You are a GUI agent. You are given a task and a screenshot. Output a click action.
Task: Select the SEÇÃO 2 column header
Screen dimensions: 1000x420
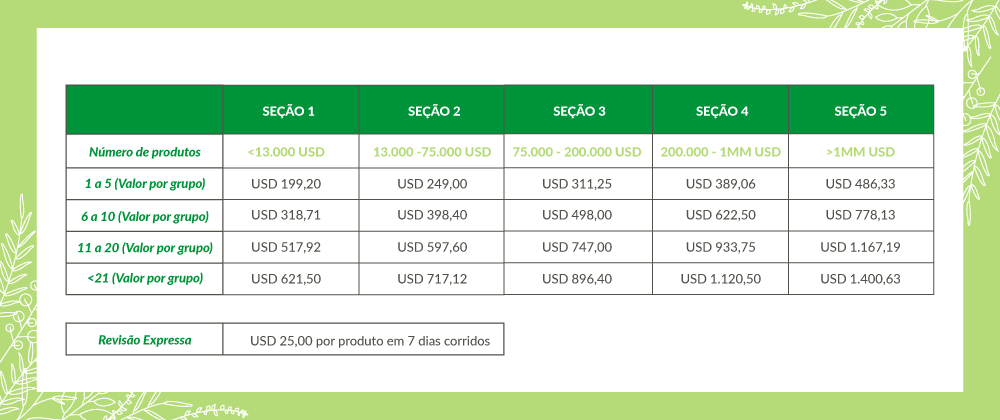(434, 111)
